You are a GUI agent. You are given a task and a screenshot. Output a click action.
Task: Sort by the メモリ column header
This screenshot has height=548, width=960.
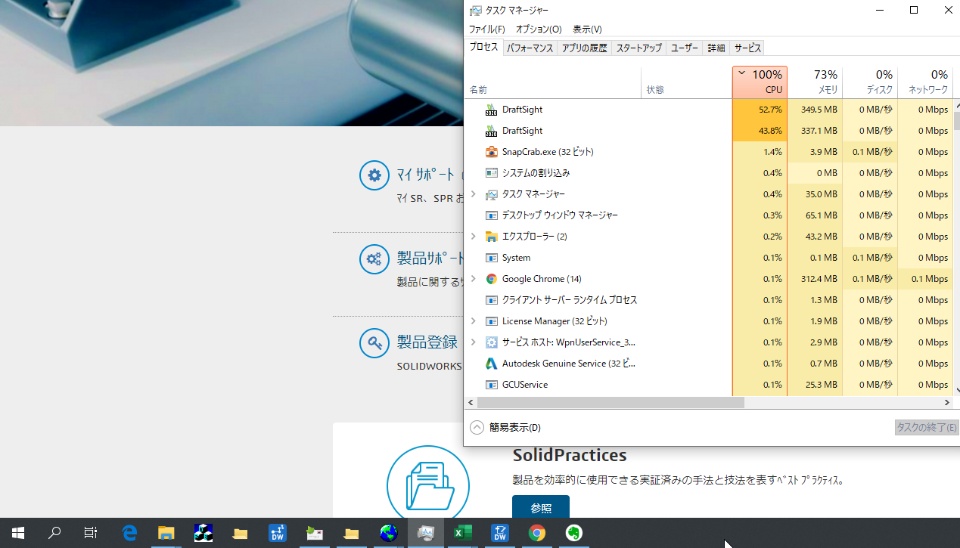click(x=815, y=82)
